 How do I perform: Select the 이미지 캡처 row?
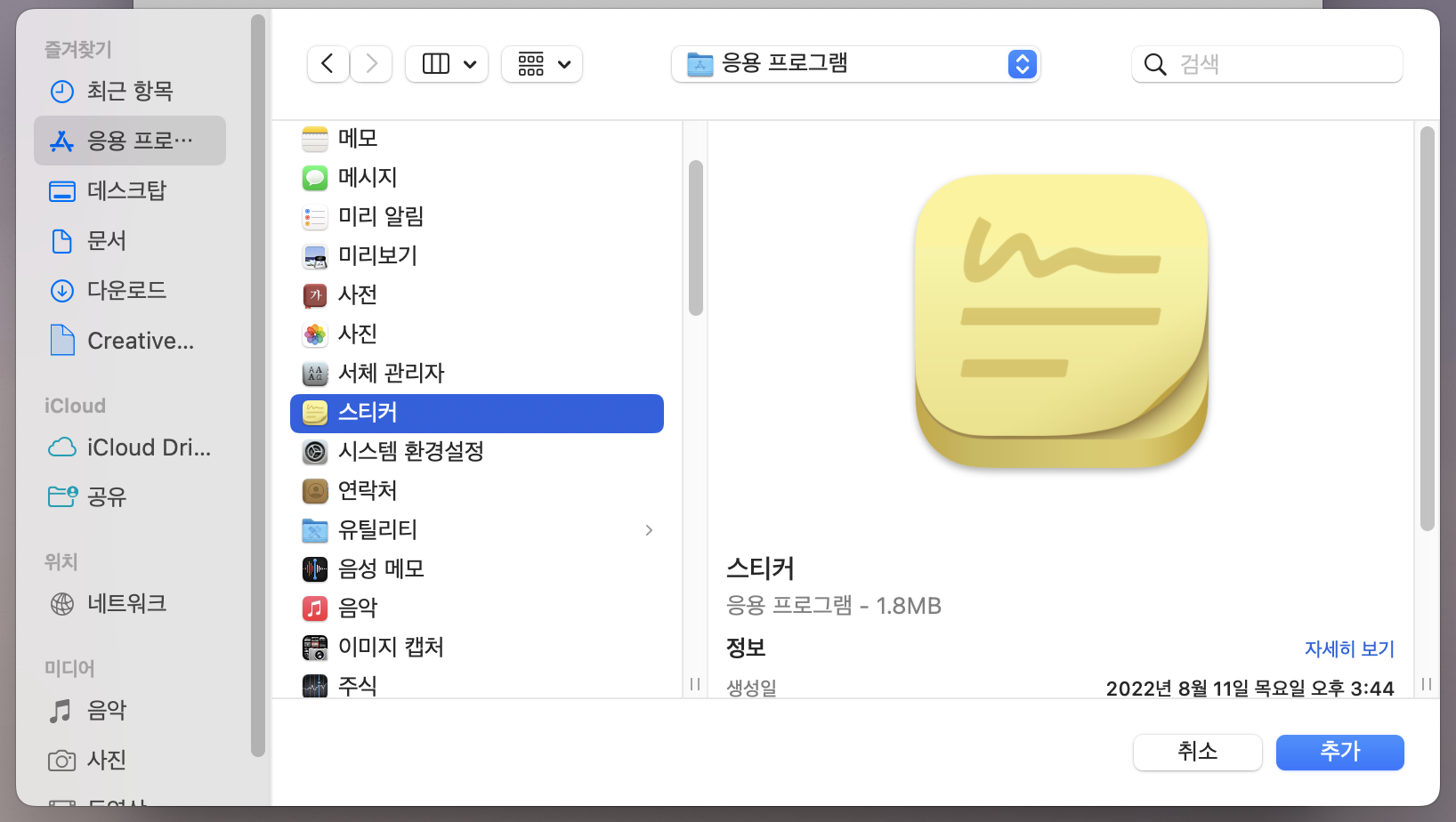477,648
